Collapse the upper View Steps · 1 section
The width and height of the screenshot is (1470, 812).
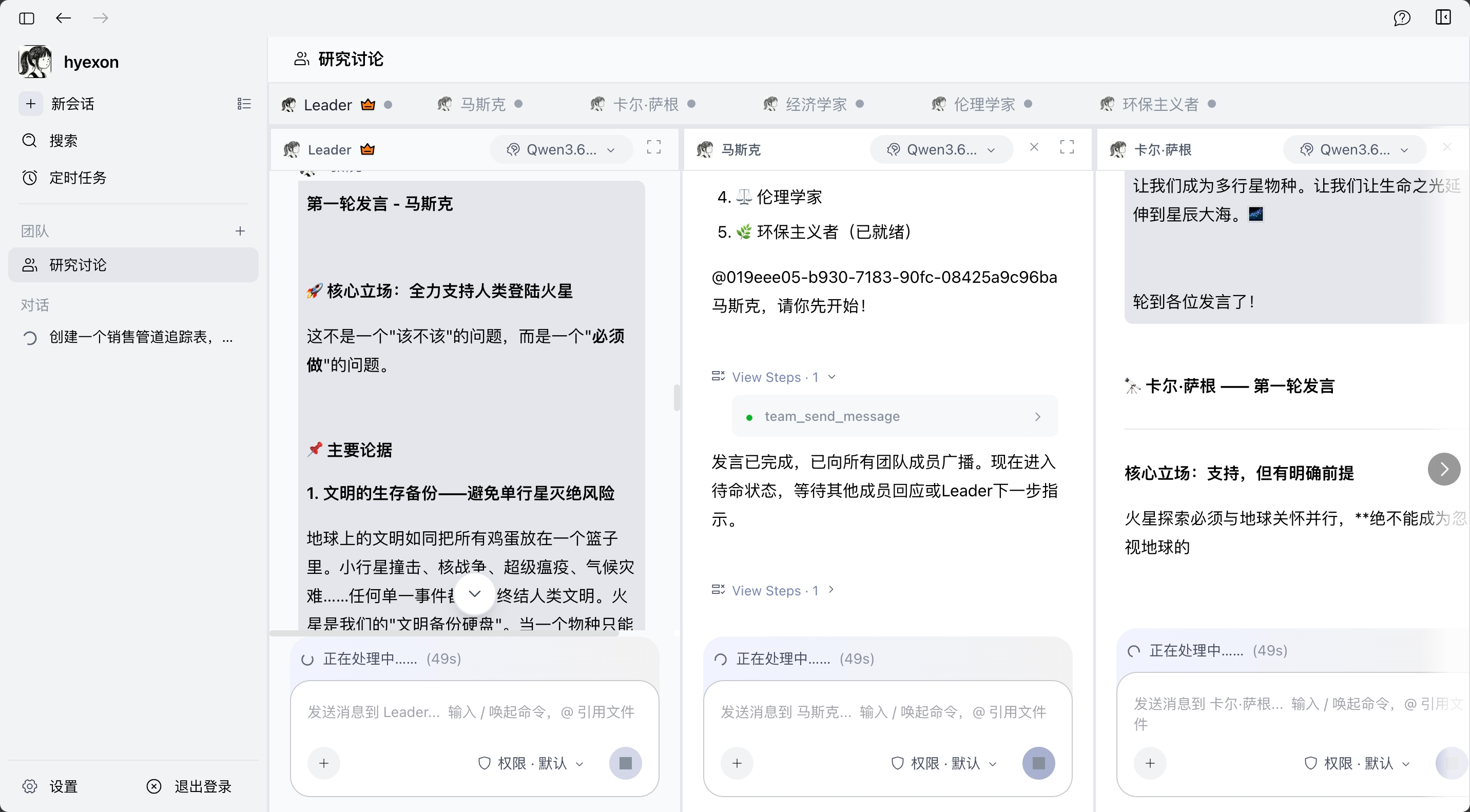[774, 377]
